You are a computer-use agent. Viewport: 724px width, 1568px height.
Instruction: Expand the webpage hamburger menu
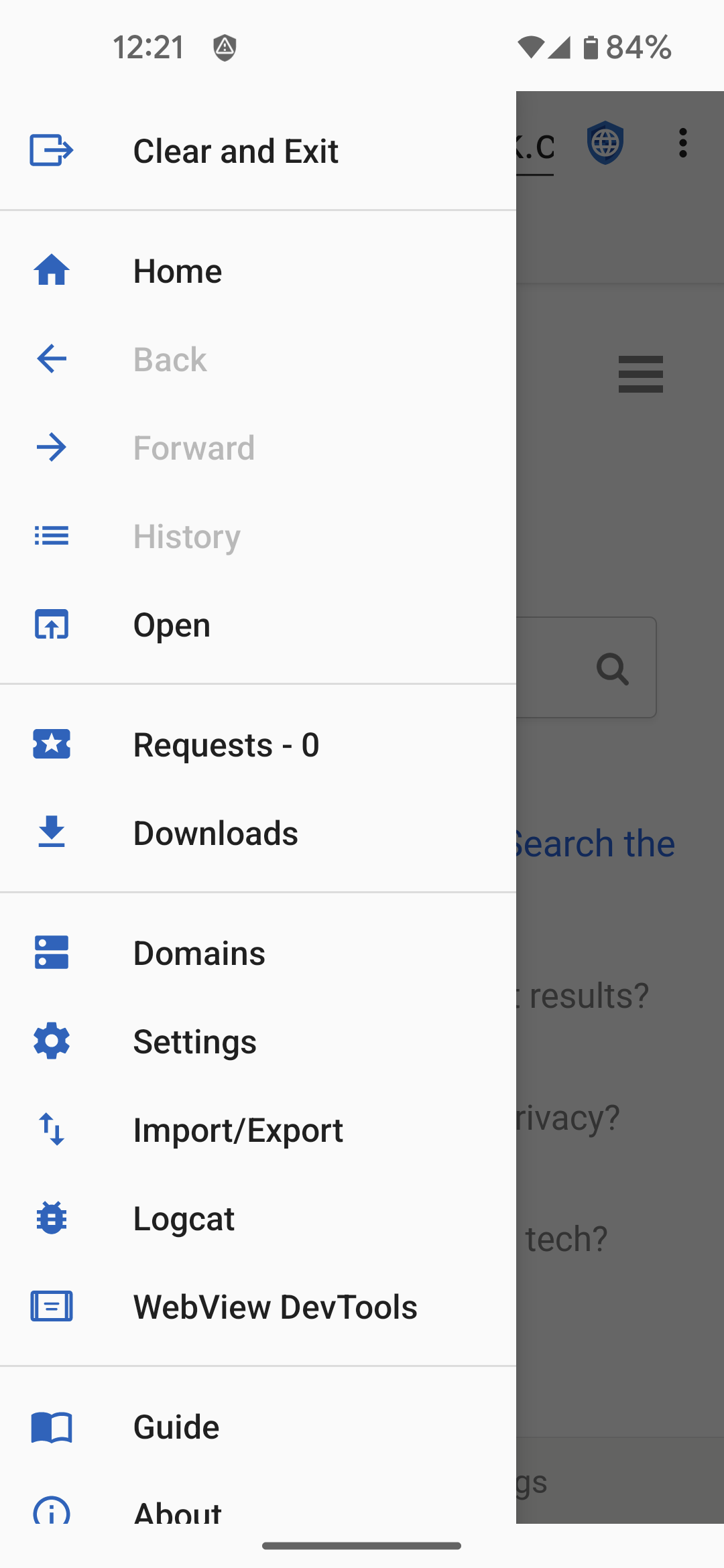point(640,374)
